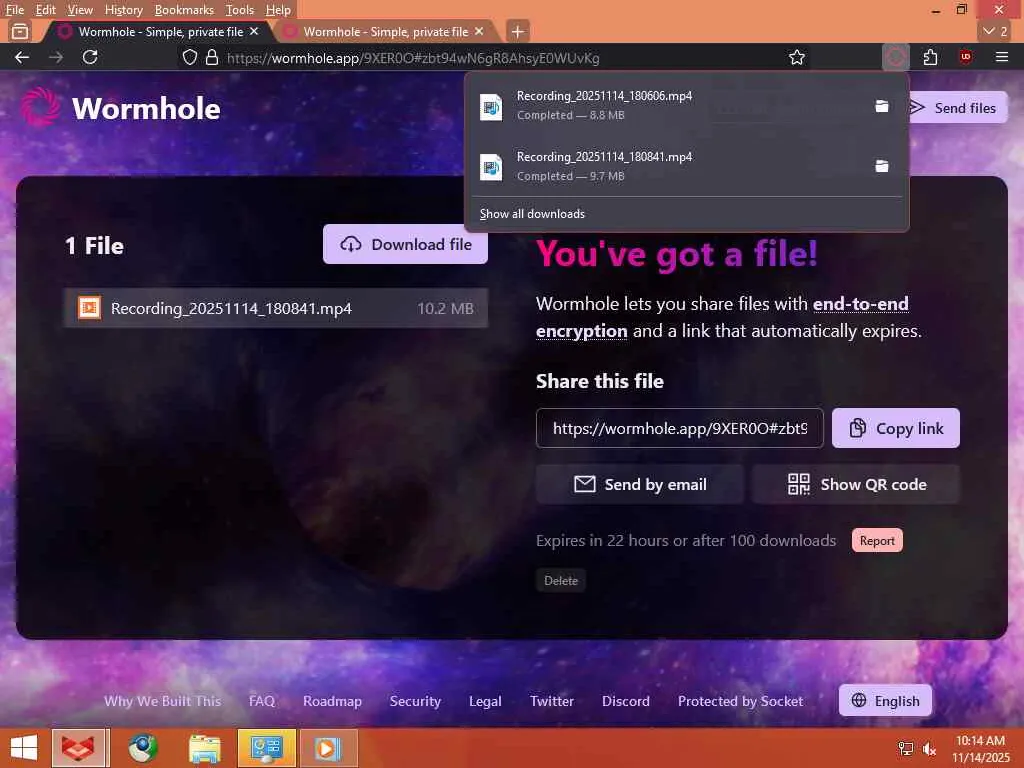Open a new tab with the plus button
Image resolution: width=1024 pixels, height=768 pixels.
517,31
